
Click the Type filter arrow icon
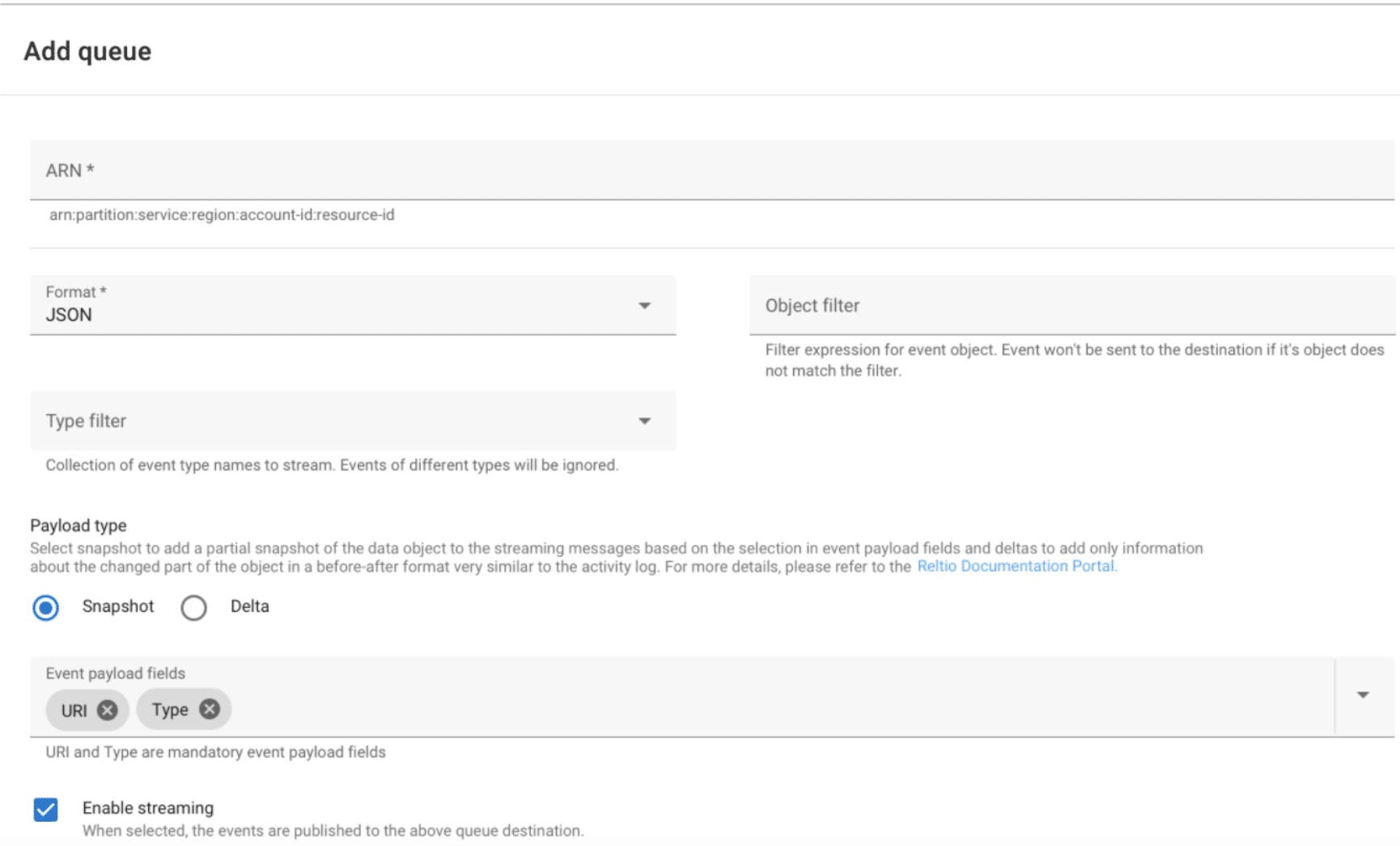coord(644,421)
